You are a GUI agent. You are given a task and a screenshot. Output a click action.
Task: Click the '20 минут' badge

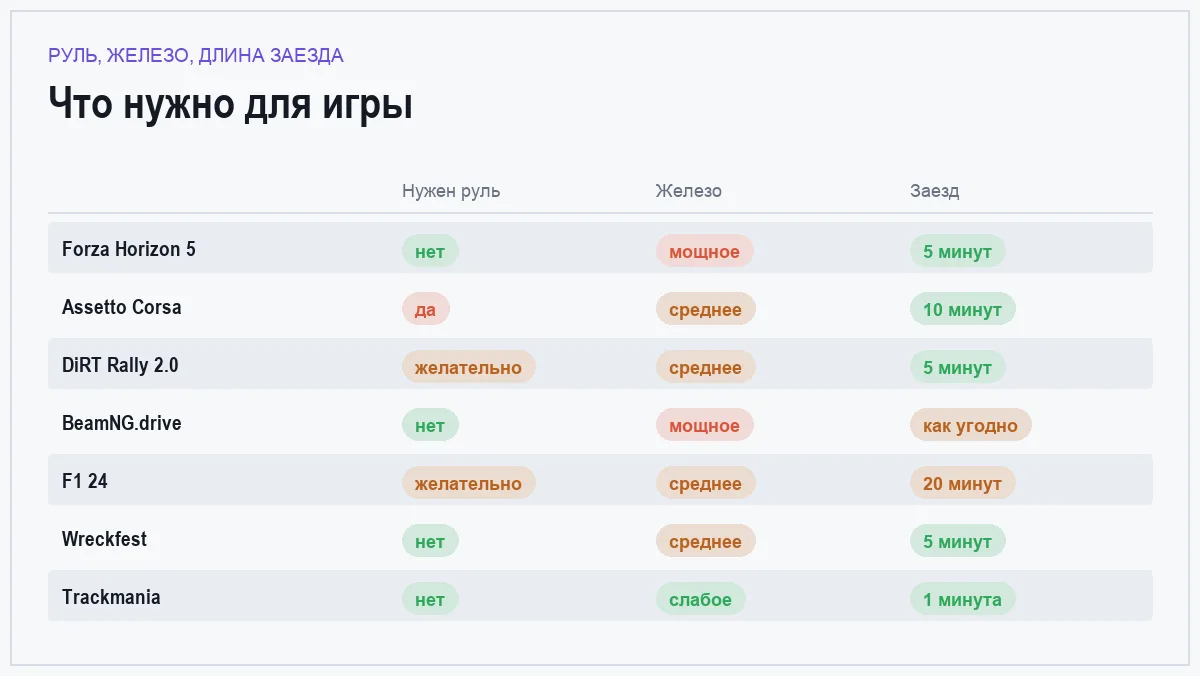pyautogui.click(x=963, y=483)
